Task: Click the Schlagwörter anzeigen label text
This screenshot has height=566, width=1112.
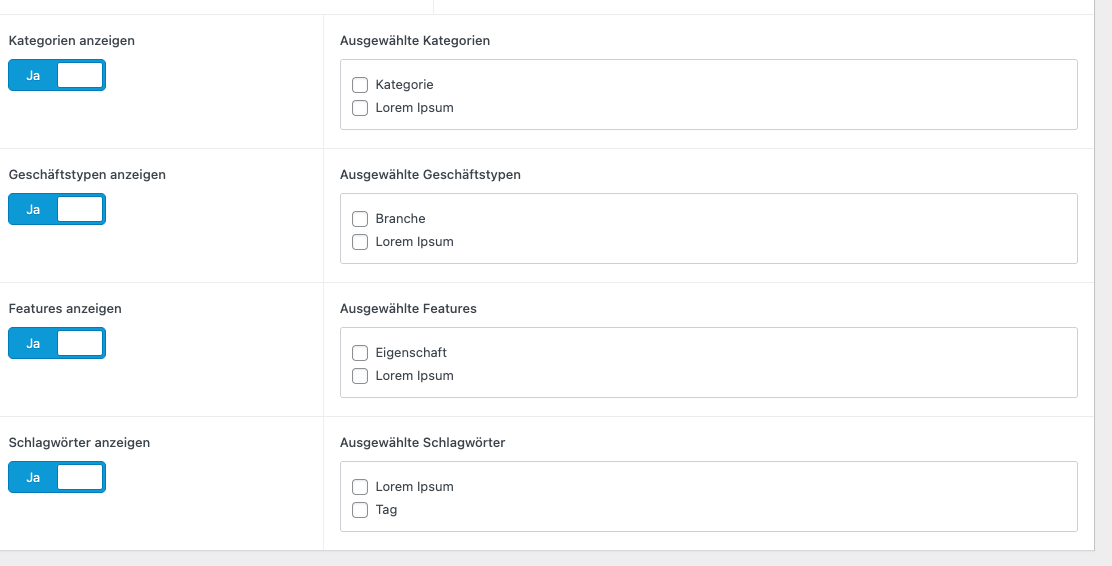Action: [79, 443]
